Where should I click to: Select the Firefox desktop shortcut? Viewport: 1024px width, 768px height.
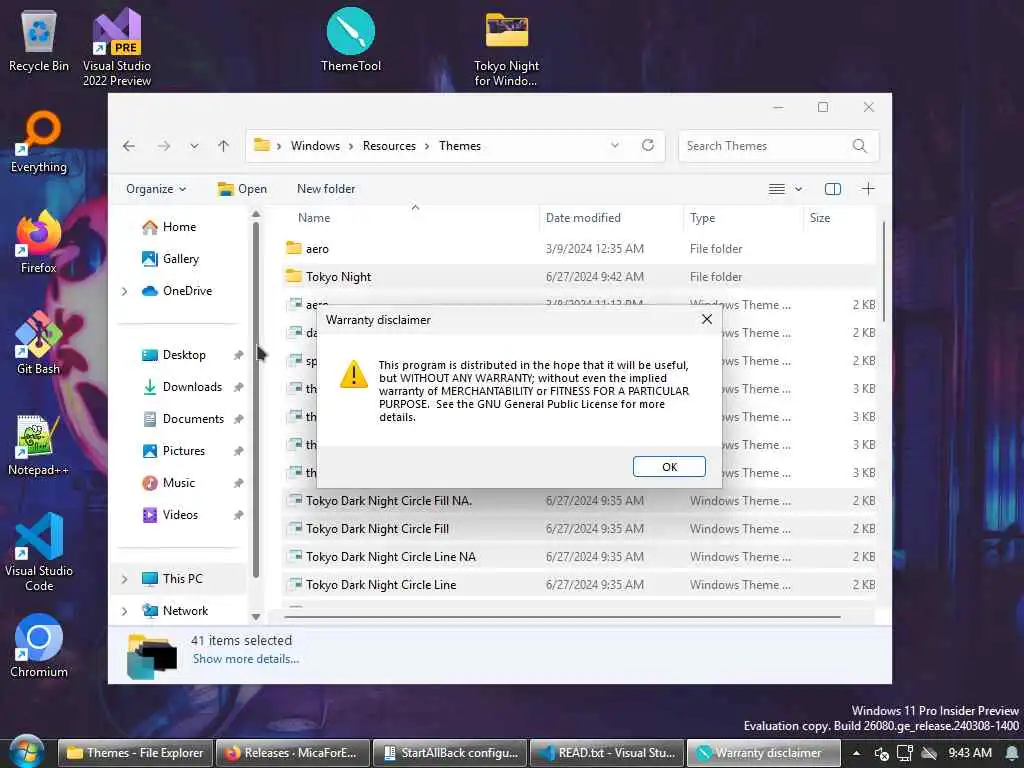(39, 242)
